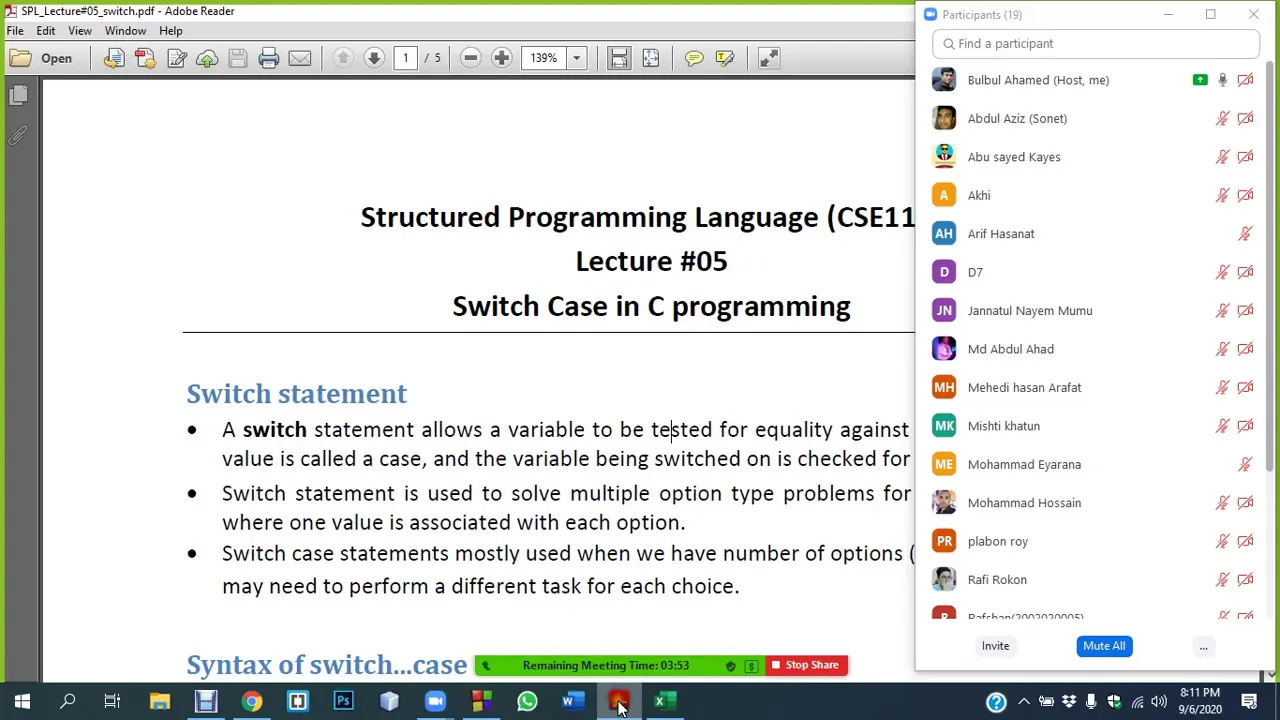The image size is (1280, 720).
Task: Click the Remaining Meeting Time indicator
Action: click(605, 665)
